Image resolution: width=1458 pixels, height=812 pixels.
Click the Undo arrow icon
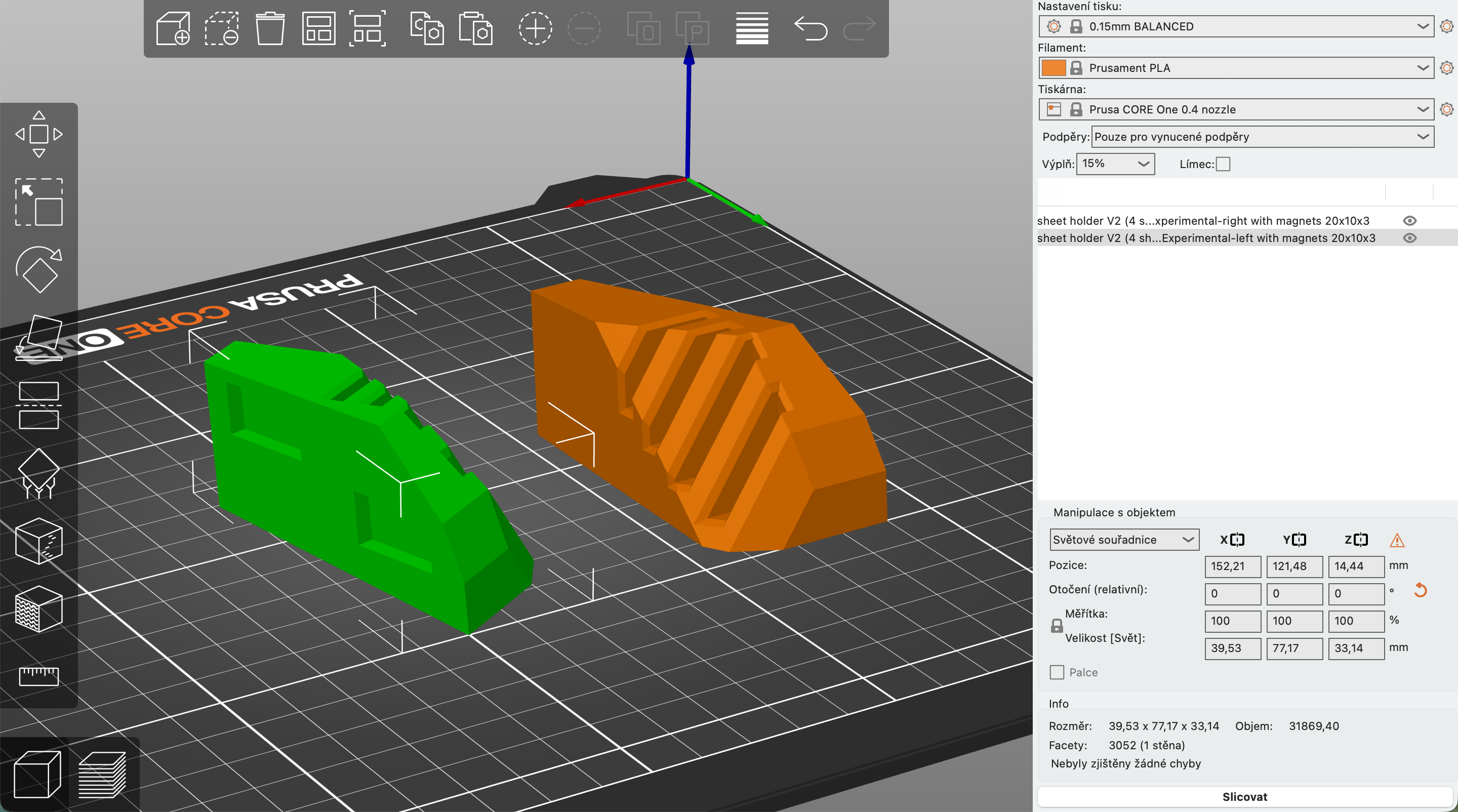click(x=811, y=28)
